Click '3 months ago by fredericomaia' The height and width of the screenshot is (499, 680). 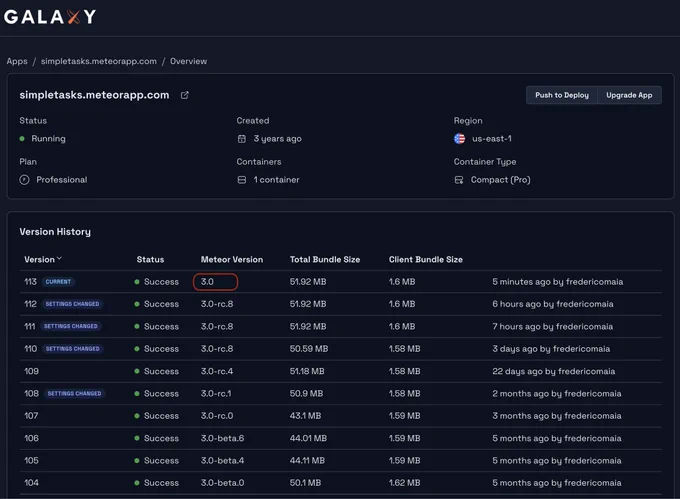pyautogui.click(x=557, y=416)
